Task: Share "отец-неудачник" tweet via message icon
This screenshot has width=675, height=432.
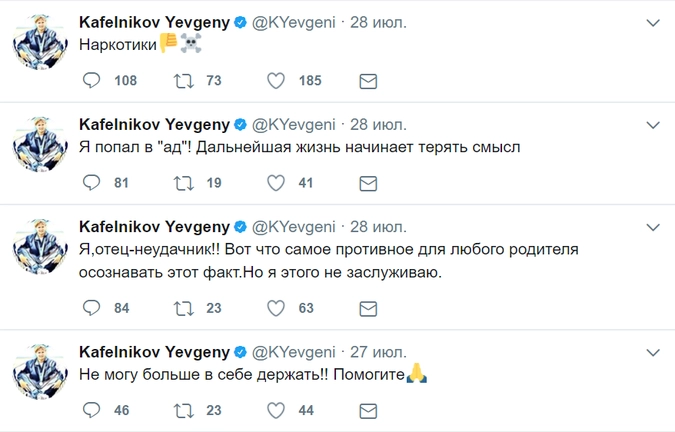Action: [x=367, y=308]
